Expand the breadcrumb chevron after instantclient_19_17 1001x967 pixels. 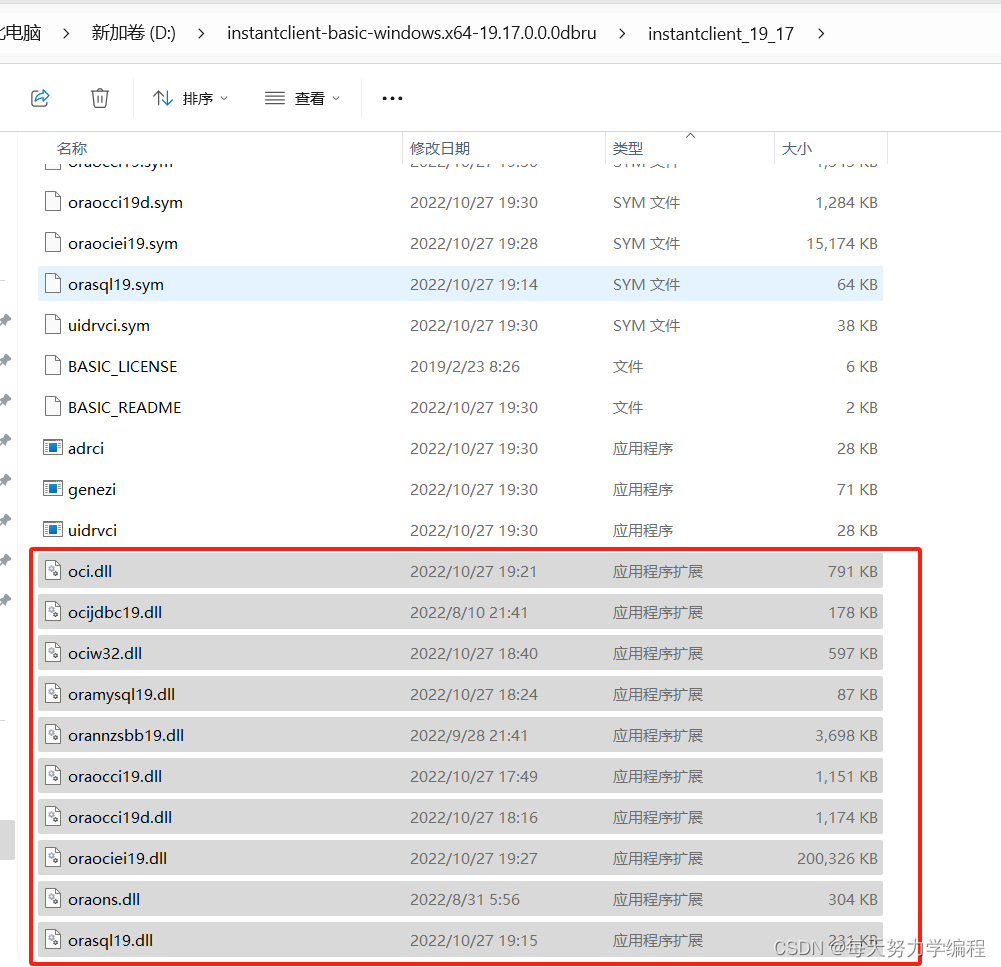[x=821, y=32]
